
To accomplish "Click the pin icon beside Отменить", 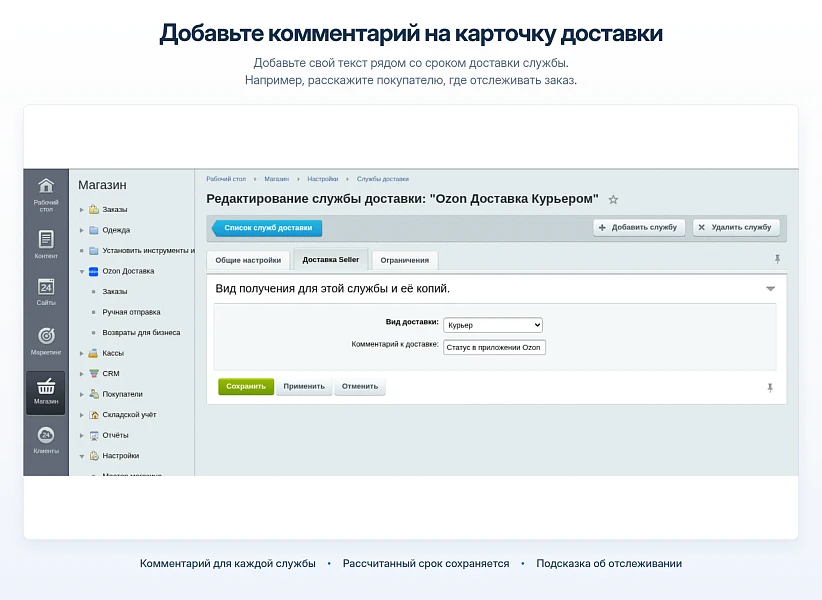I will coord(770,388).
